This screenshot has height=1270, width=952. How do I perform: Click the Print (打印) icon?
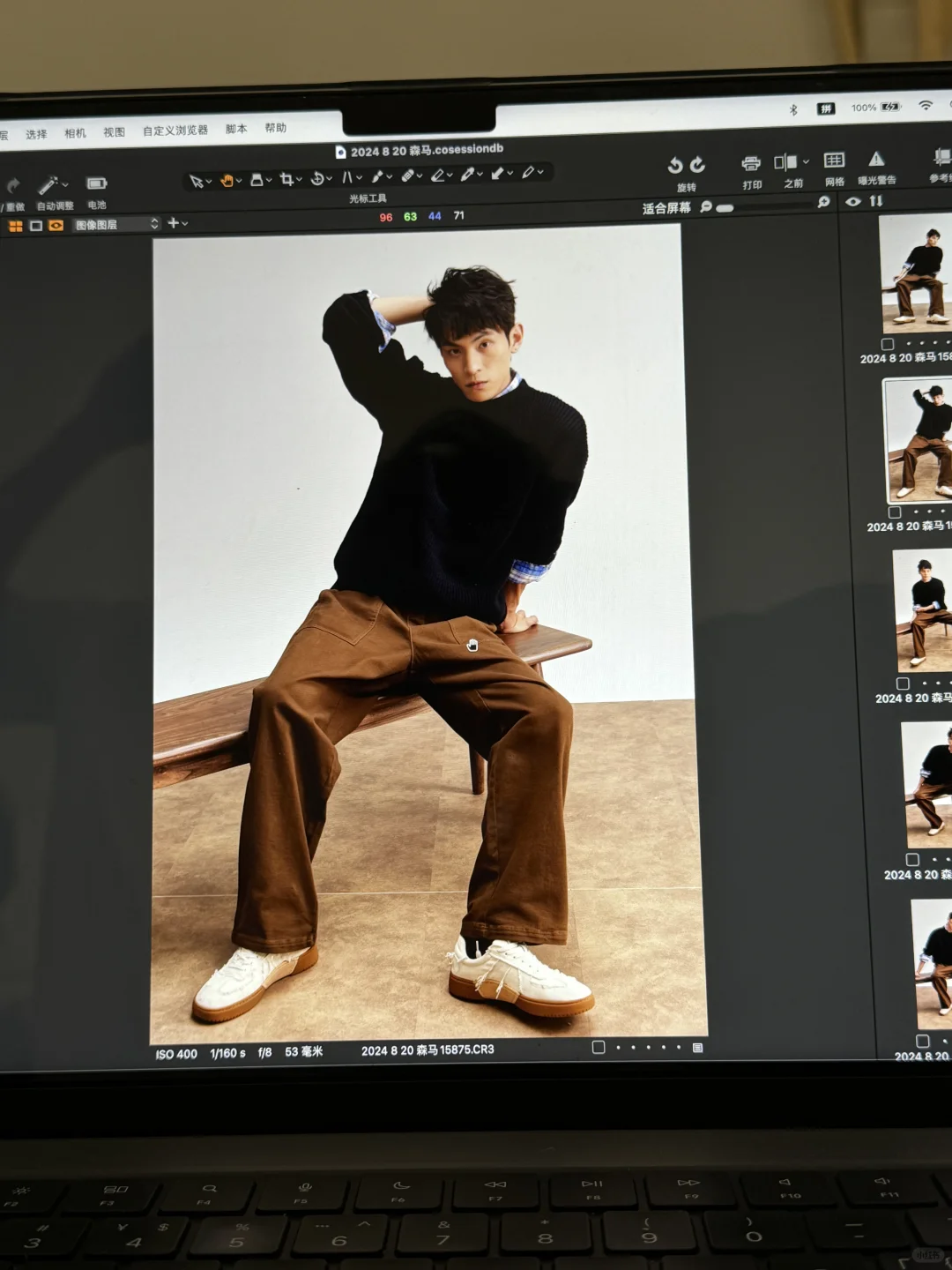(x=751, y=163)
